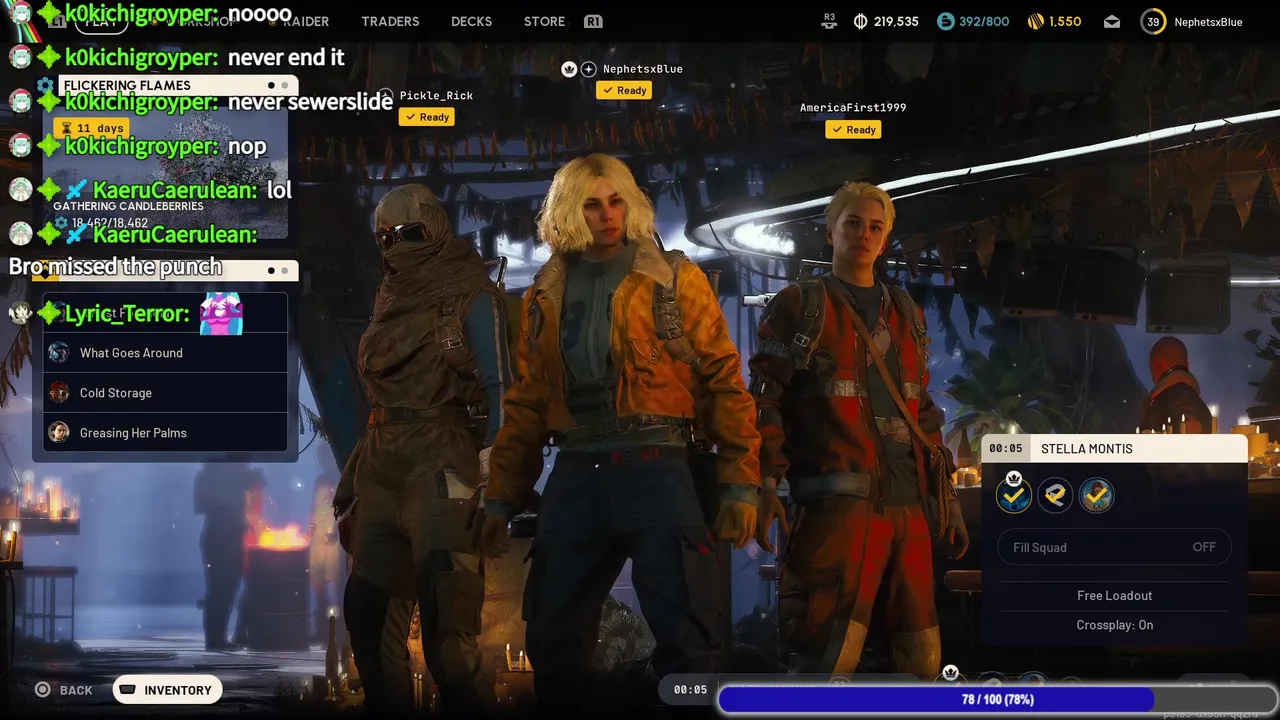The width and height of the screenshot is (1280, 720).
Task: Click the Stella Montis map title
Action: click(1087, 449)
